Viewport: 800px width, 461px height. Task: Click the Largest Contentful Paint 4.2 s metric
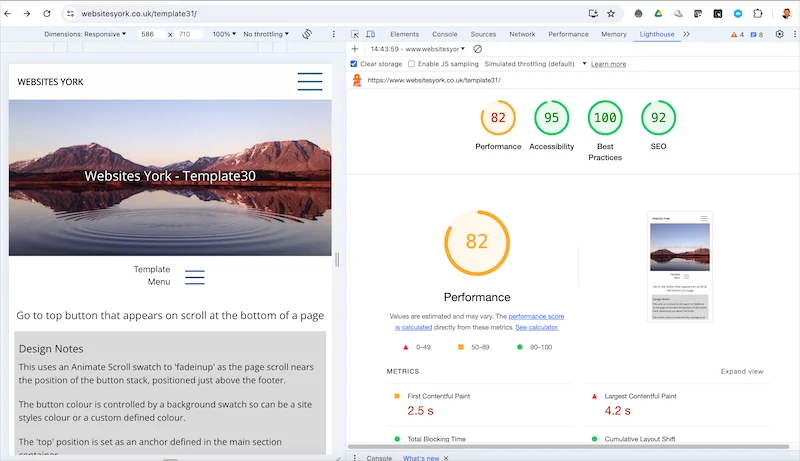point(677,405)
